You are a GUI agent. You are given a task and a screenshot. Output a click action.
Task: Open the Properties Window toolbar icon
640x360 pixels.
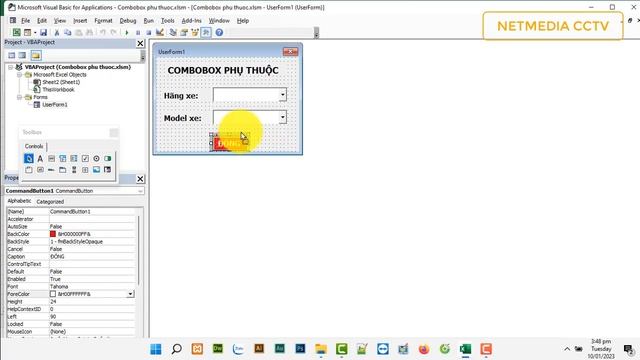tap(184, 32)
